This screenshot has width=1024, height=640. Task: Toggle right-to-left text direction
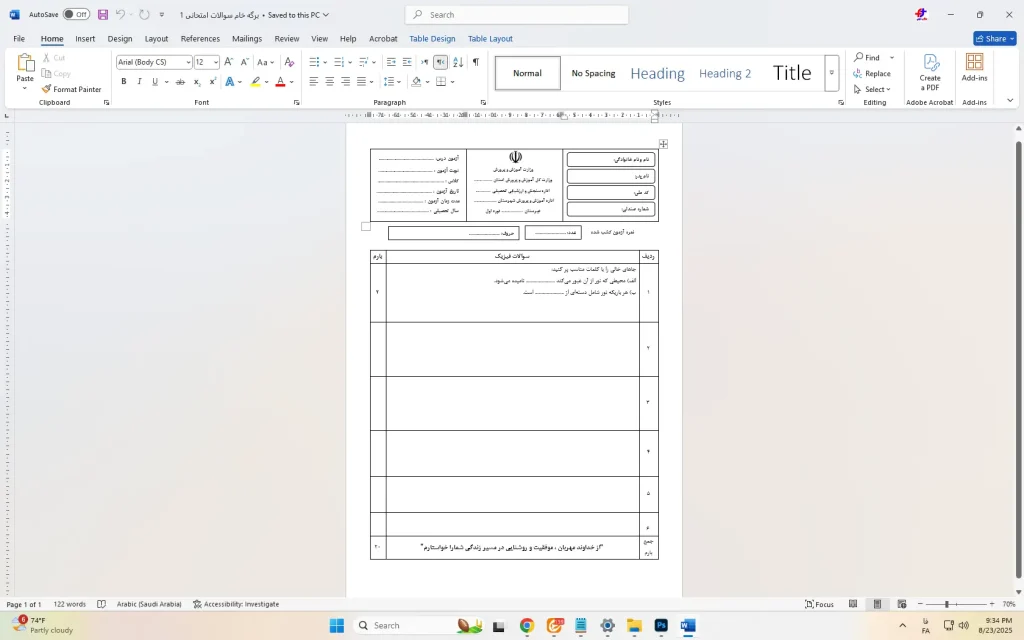[441, 62]
